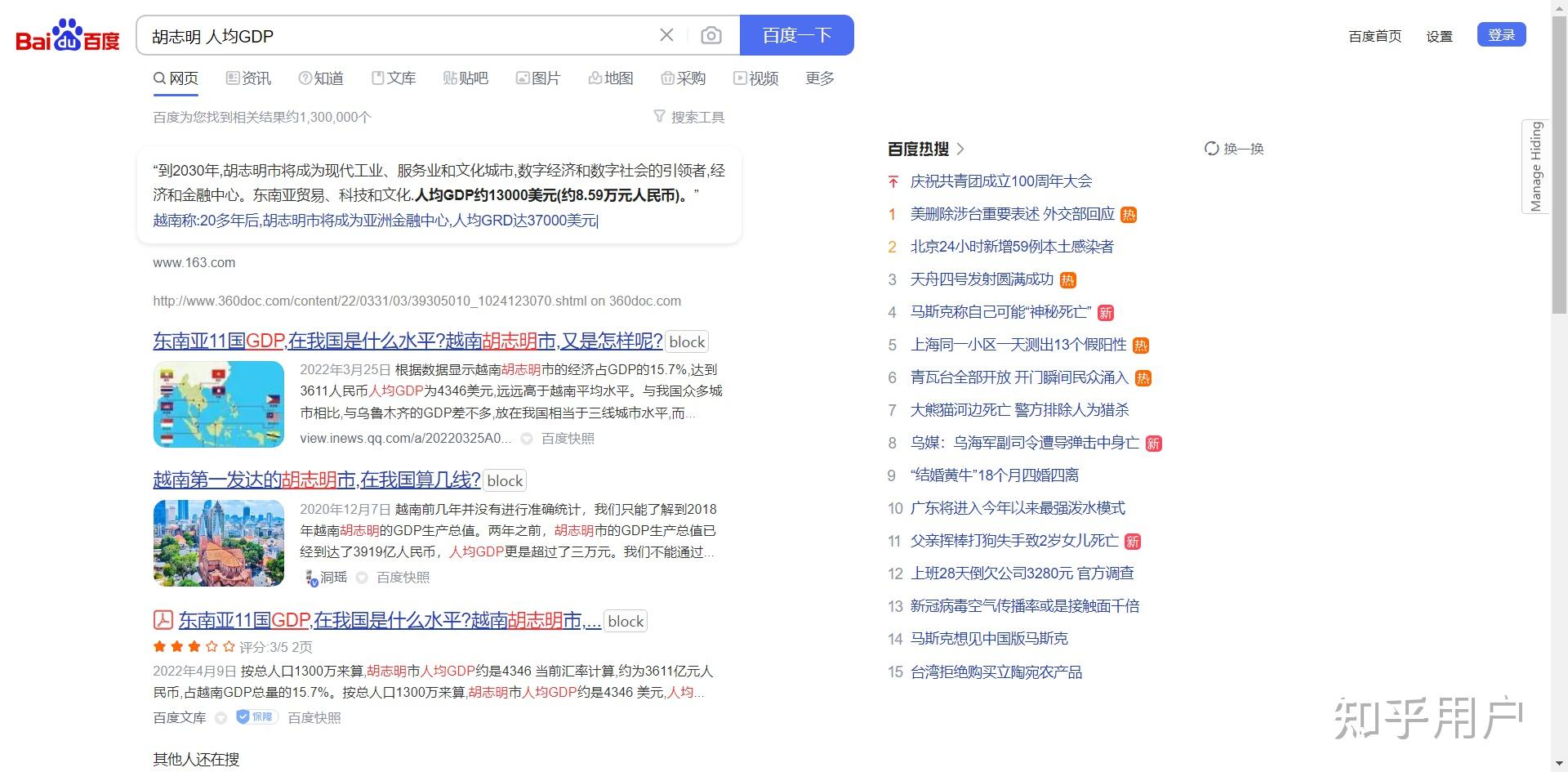Open pinned topic 庆祝共青团成立100周年大会

pos(1000,181)
